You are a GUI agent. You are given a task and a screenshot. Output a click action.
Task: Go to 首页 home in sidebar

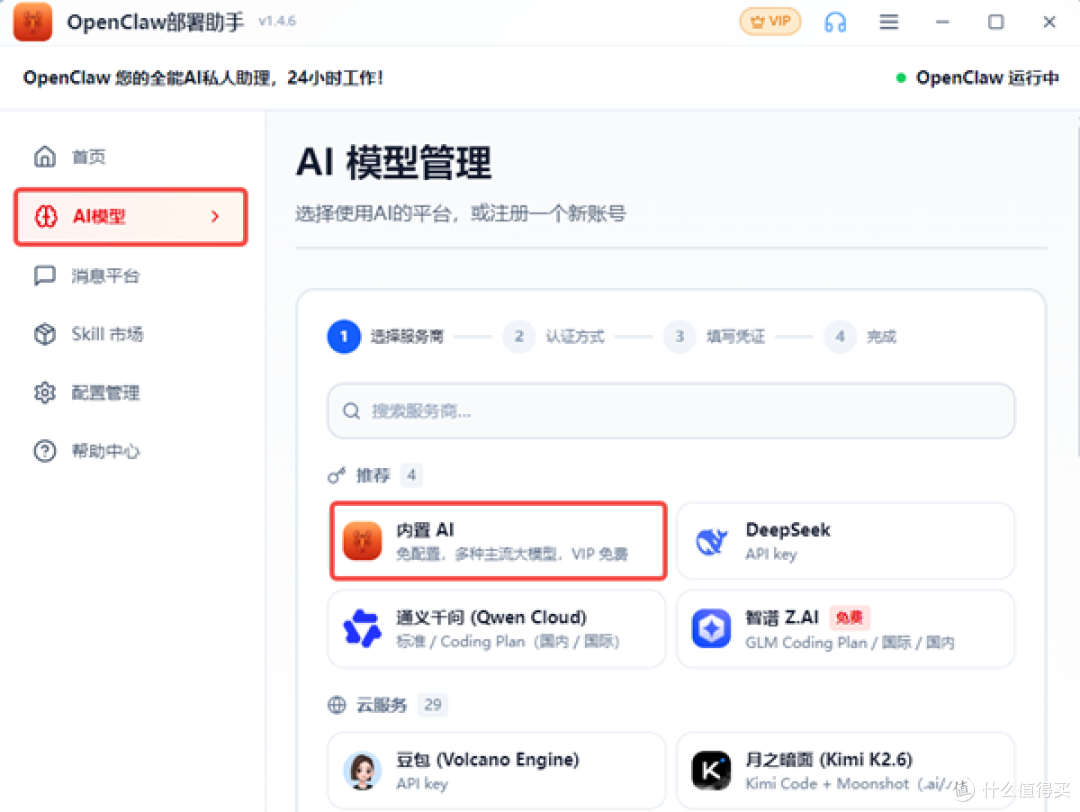pyautogui.click(x=131, y=157)
